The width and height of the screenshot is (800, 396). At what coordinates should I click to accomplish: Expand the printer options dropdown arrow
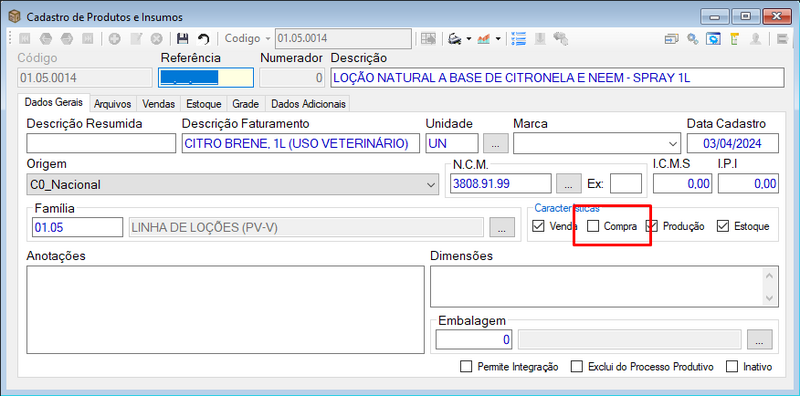click(x=468, y=39)
